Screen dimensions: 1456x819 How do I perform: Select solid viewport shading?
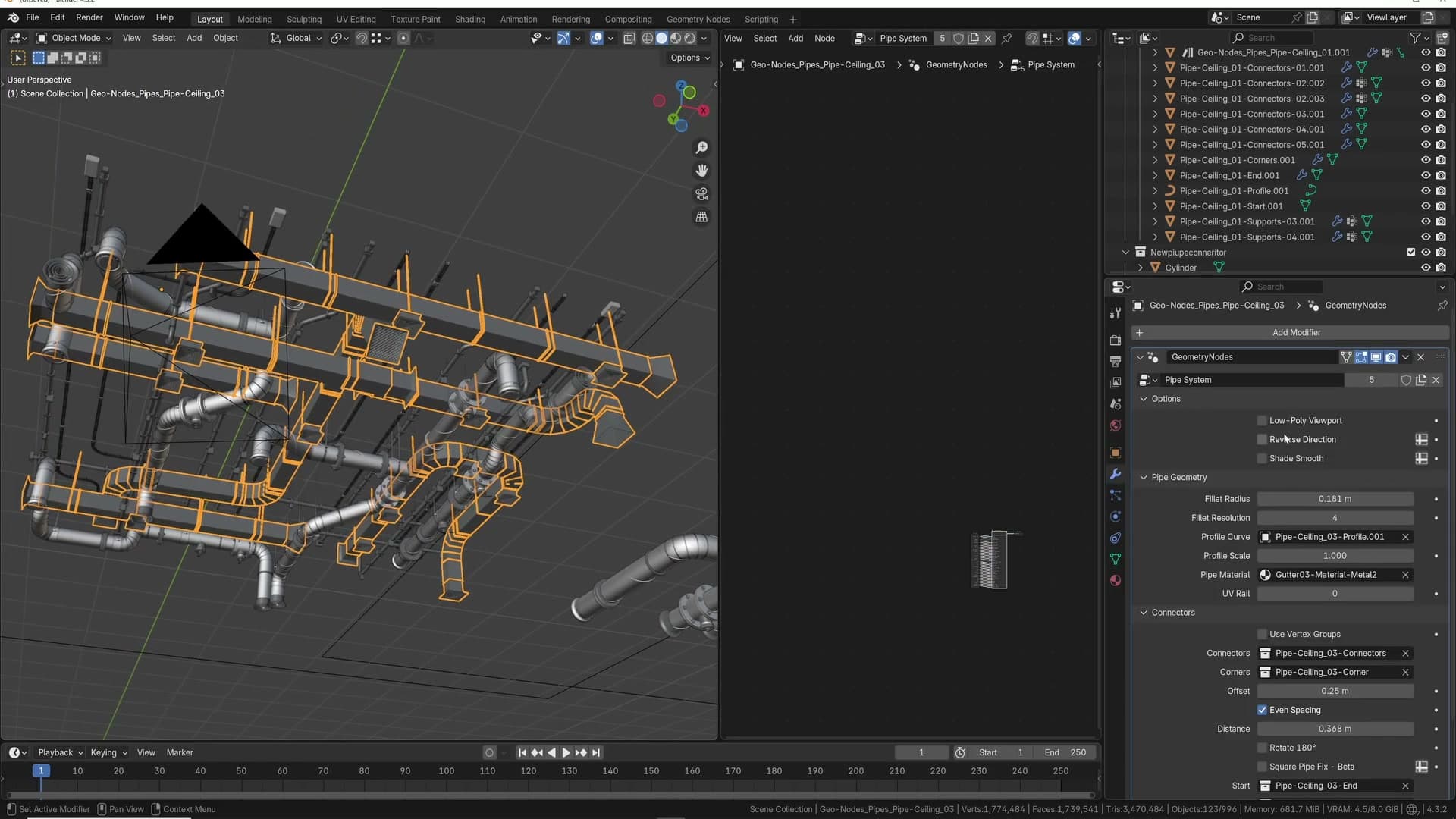tap(661, 38)
